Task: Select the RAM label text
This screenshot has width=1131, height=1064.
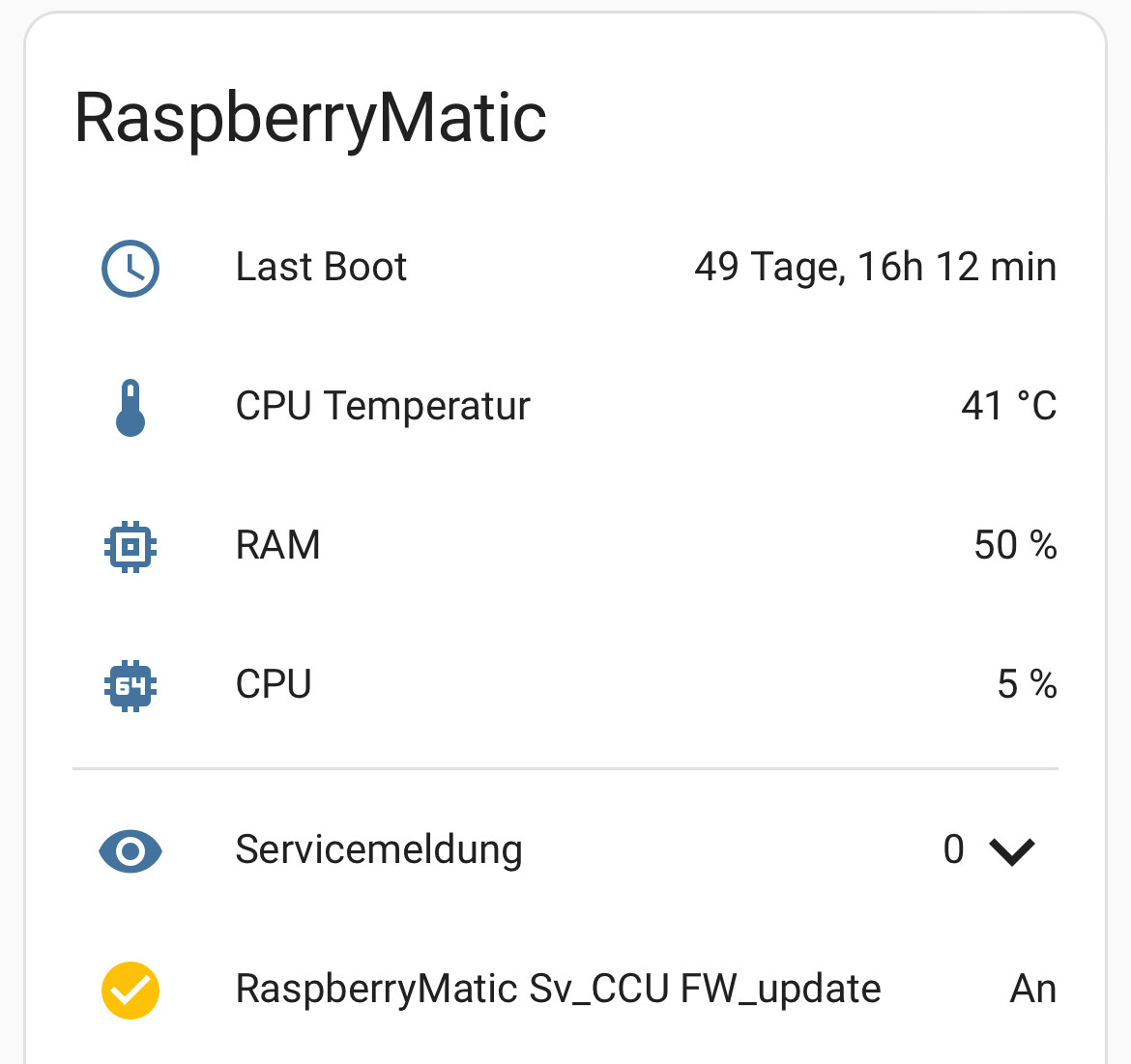Action: click(277, 545)
